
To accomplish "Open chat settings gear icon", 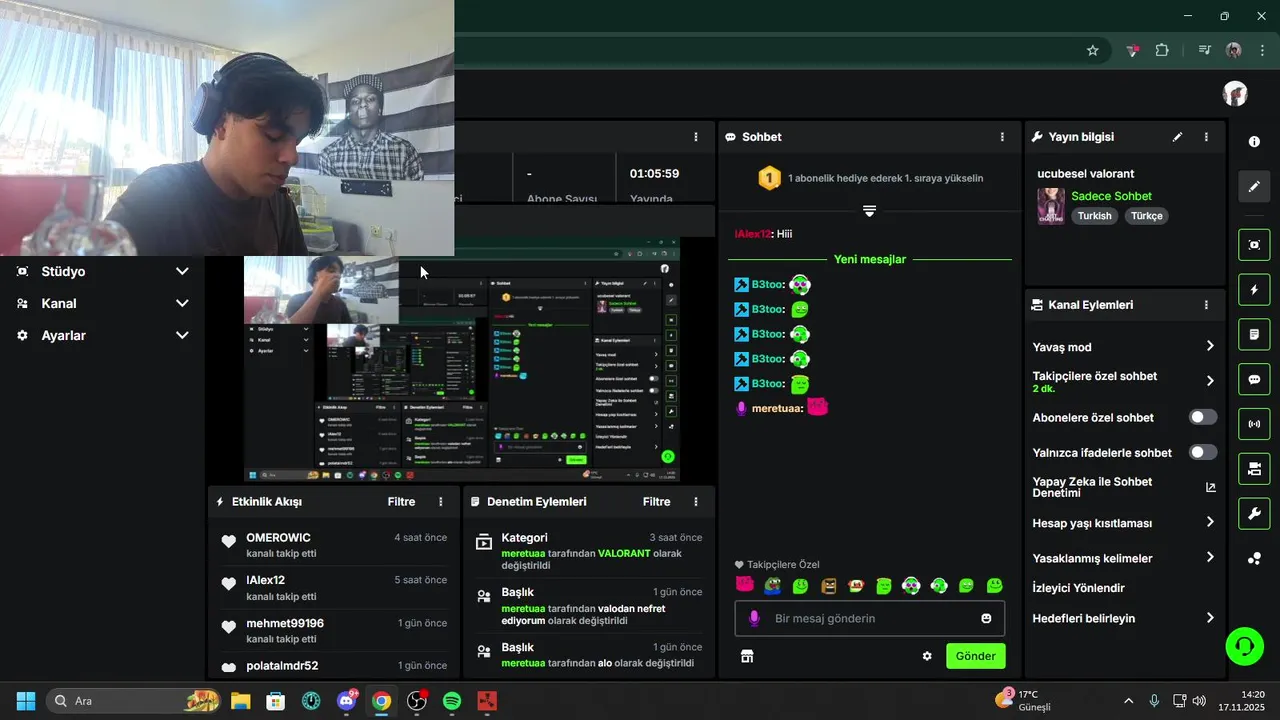I will pyautogui.click(x=927, y=656).
